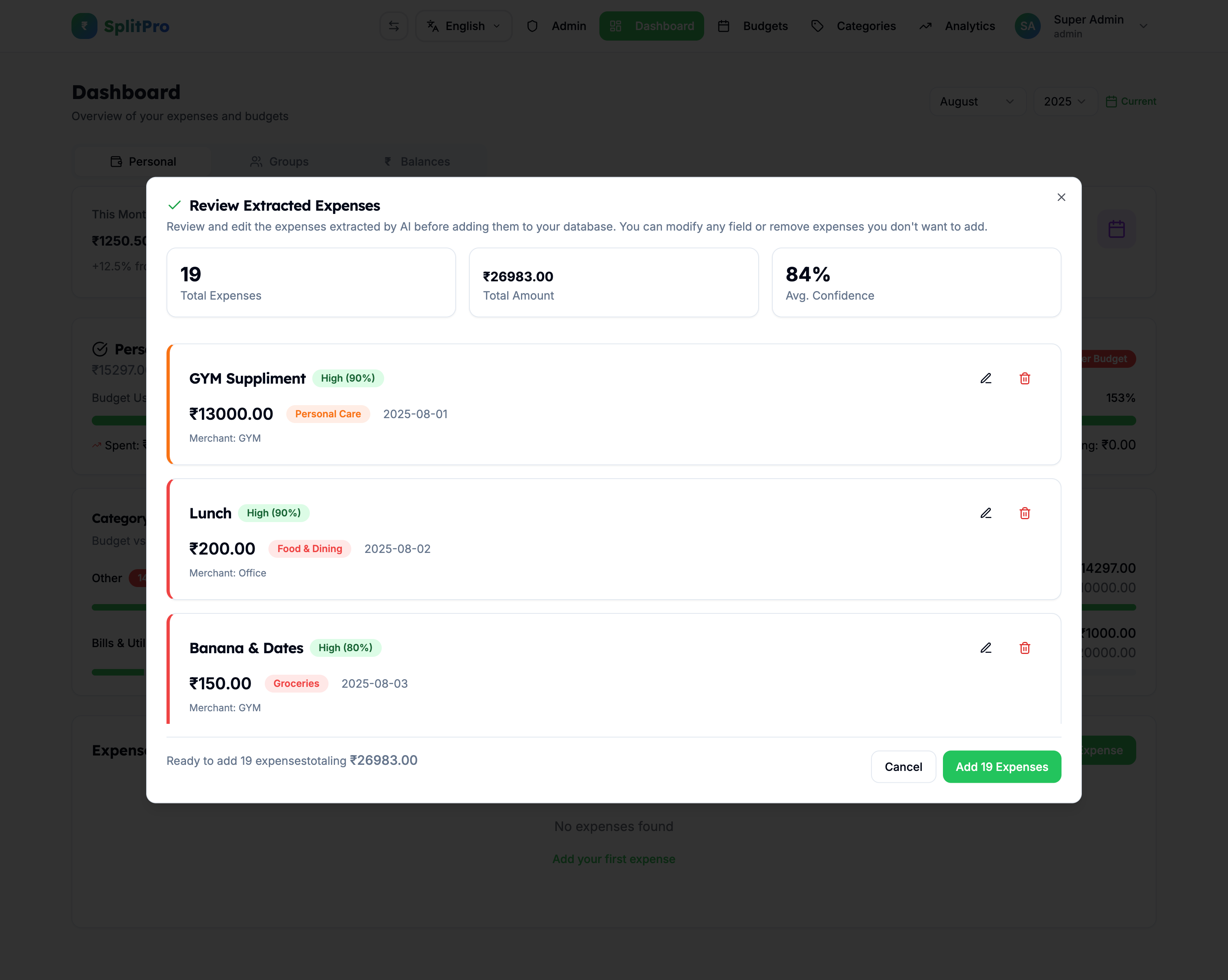Click Add 19 Expenses button
Image resolution: width=1228 pixels, height=980 pixels.
[1001, 766]
